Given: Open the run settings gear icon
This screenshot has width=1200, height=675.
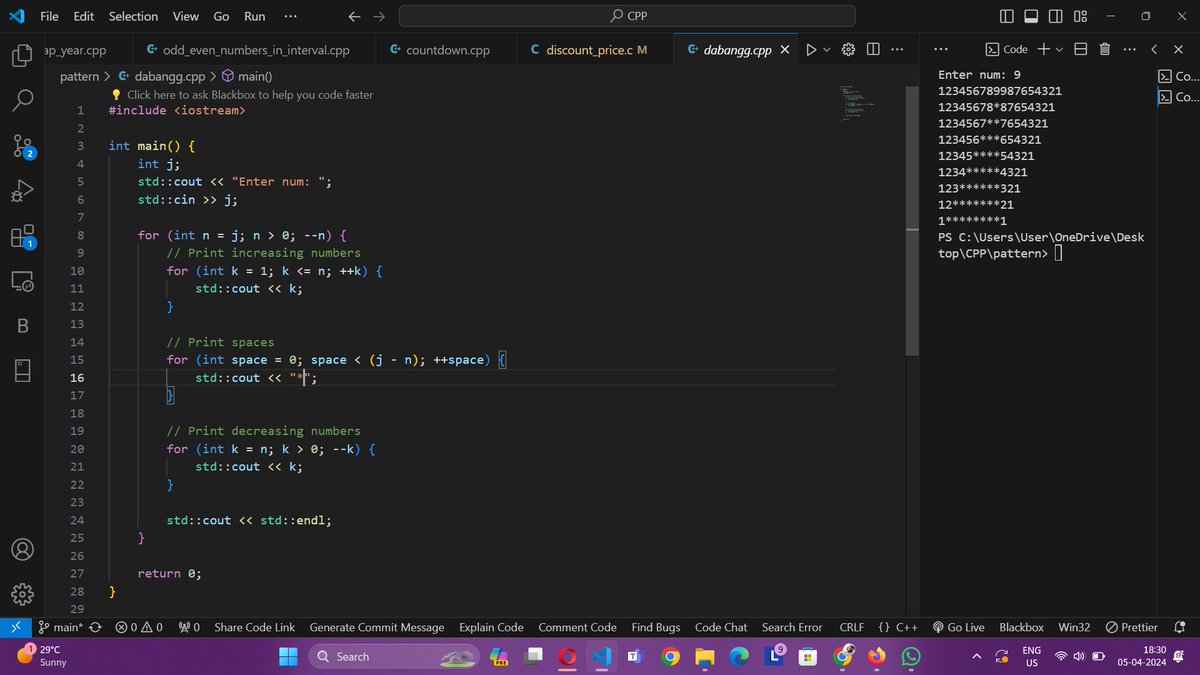Looking at the screenshot, I should click(x=848, y=48).
